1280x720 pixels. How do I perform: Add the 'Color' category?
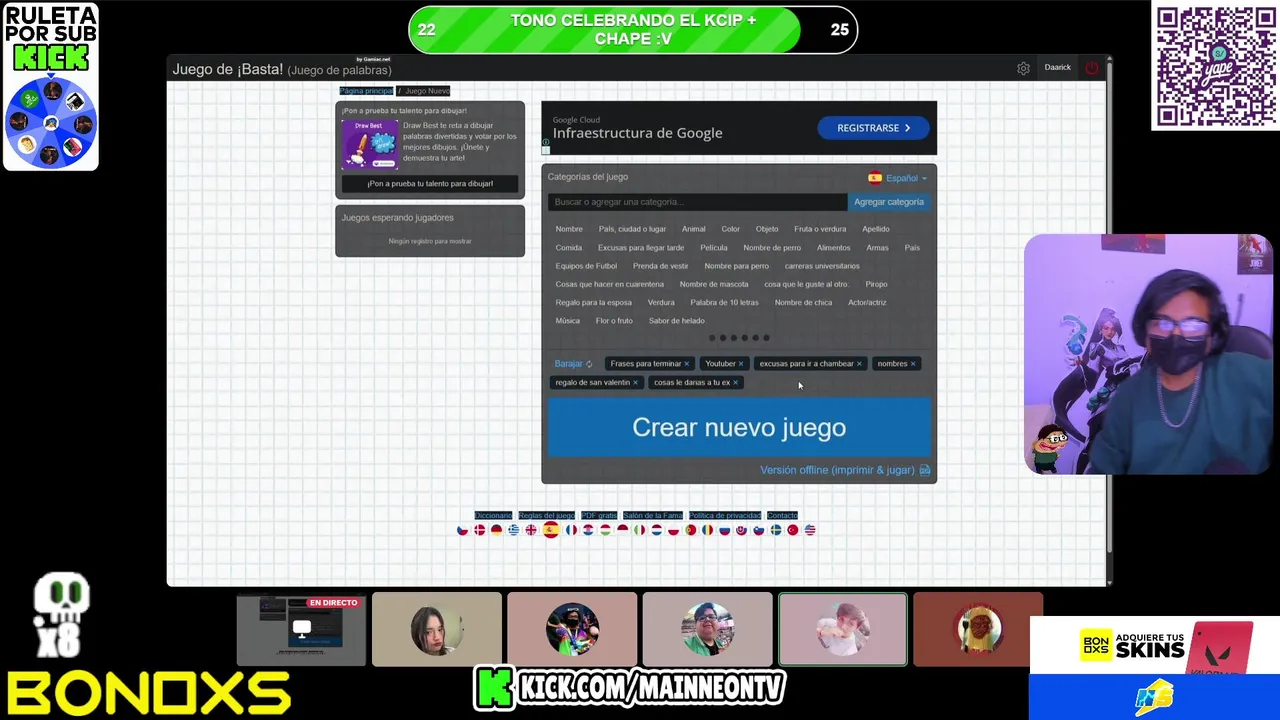731,229
